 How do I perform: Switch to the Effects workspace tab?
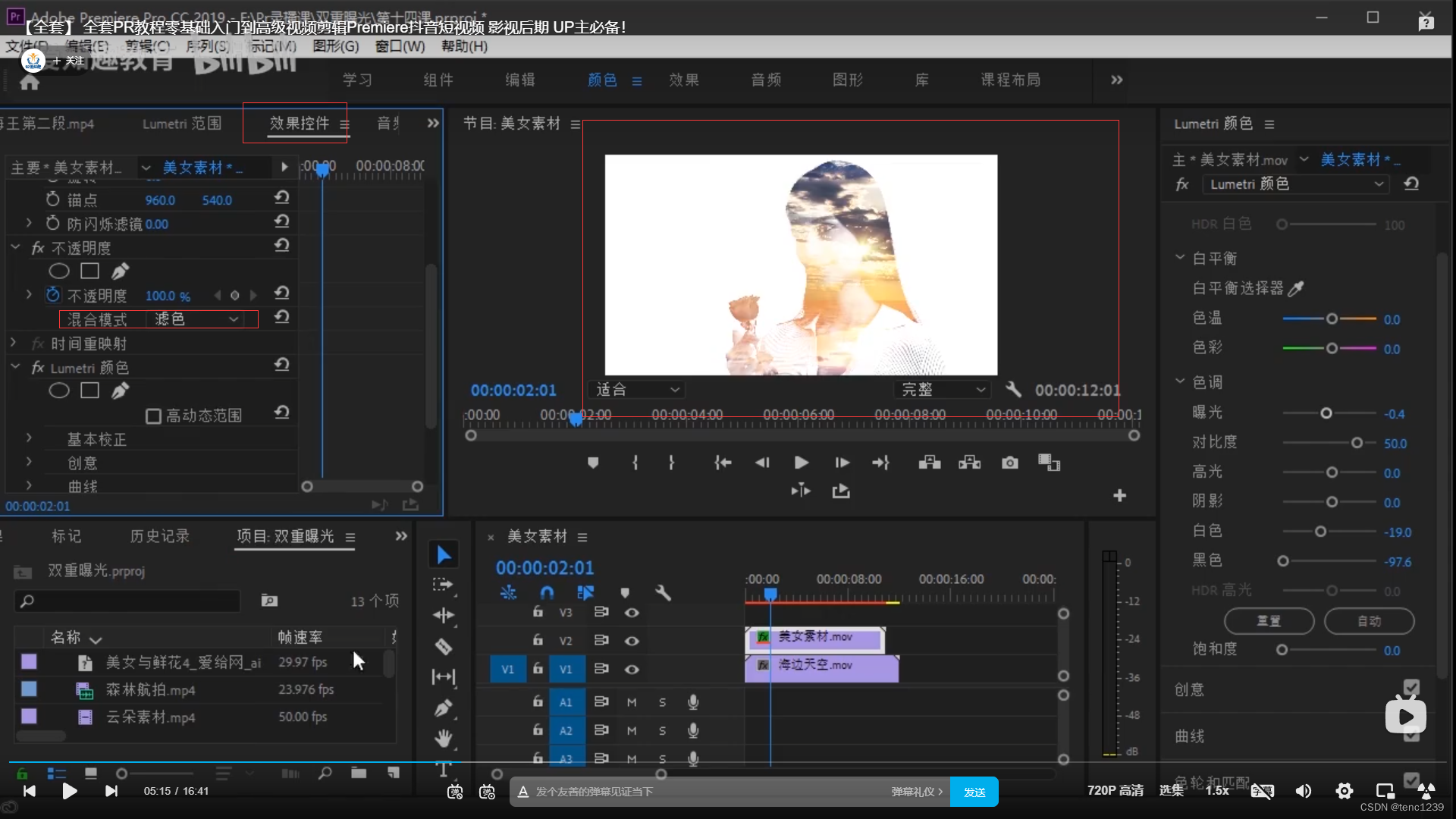[683, 80]
